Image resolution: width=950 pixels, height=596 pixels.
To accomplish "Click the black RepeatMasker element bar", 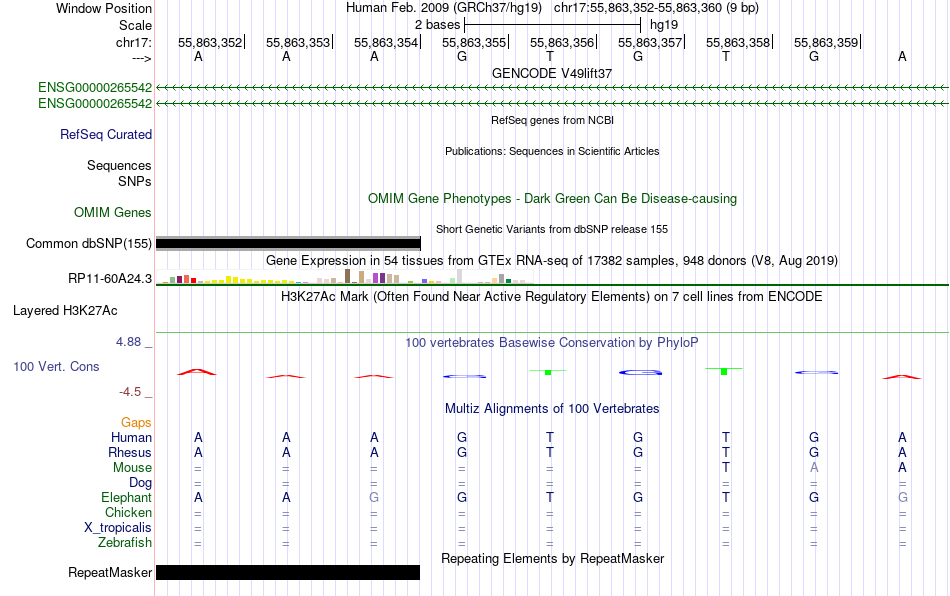I will pyautogui.click(x=288, y=572).
